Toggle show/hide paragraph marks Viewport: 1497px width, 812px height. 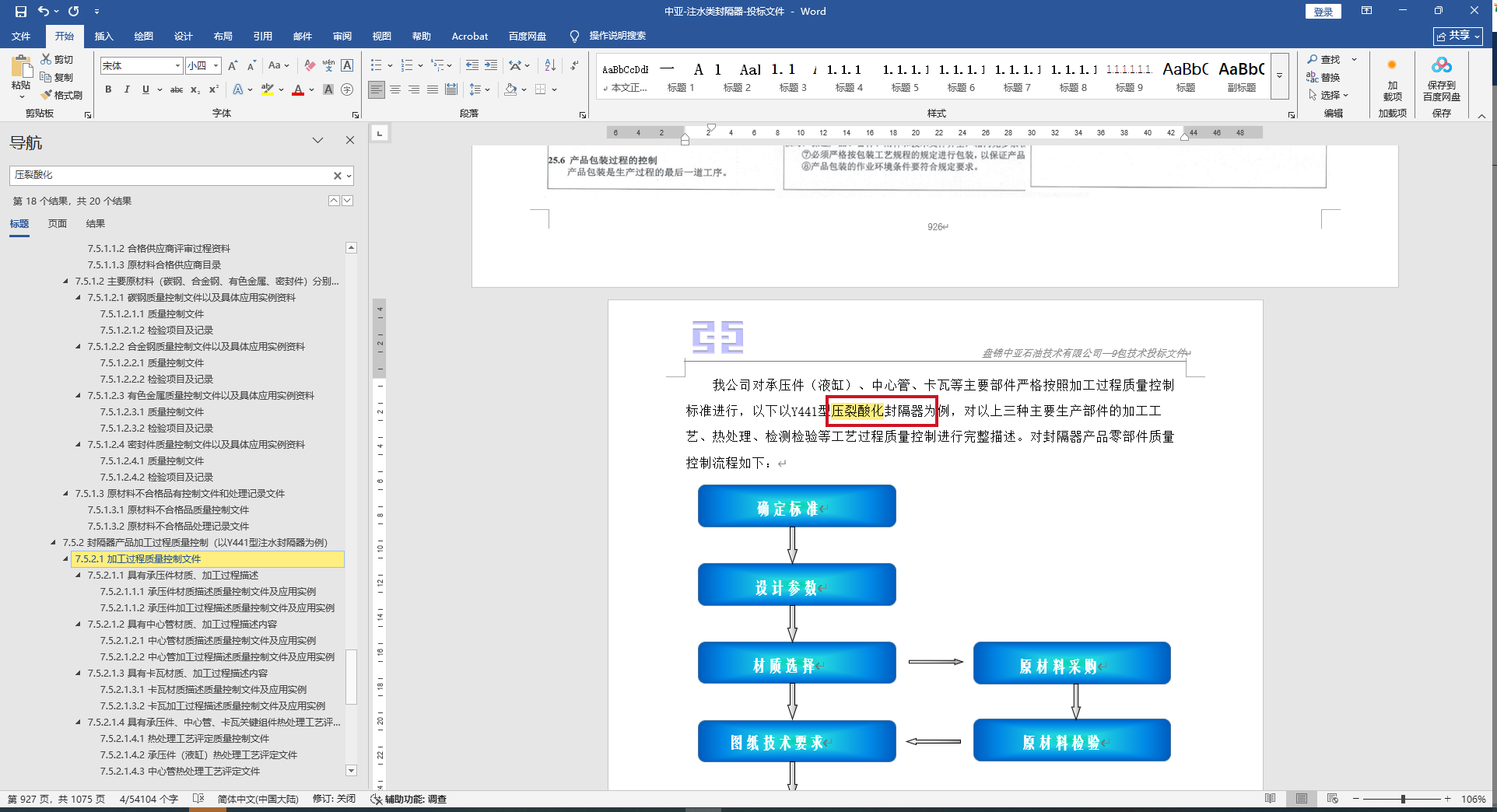pos(574,65)
